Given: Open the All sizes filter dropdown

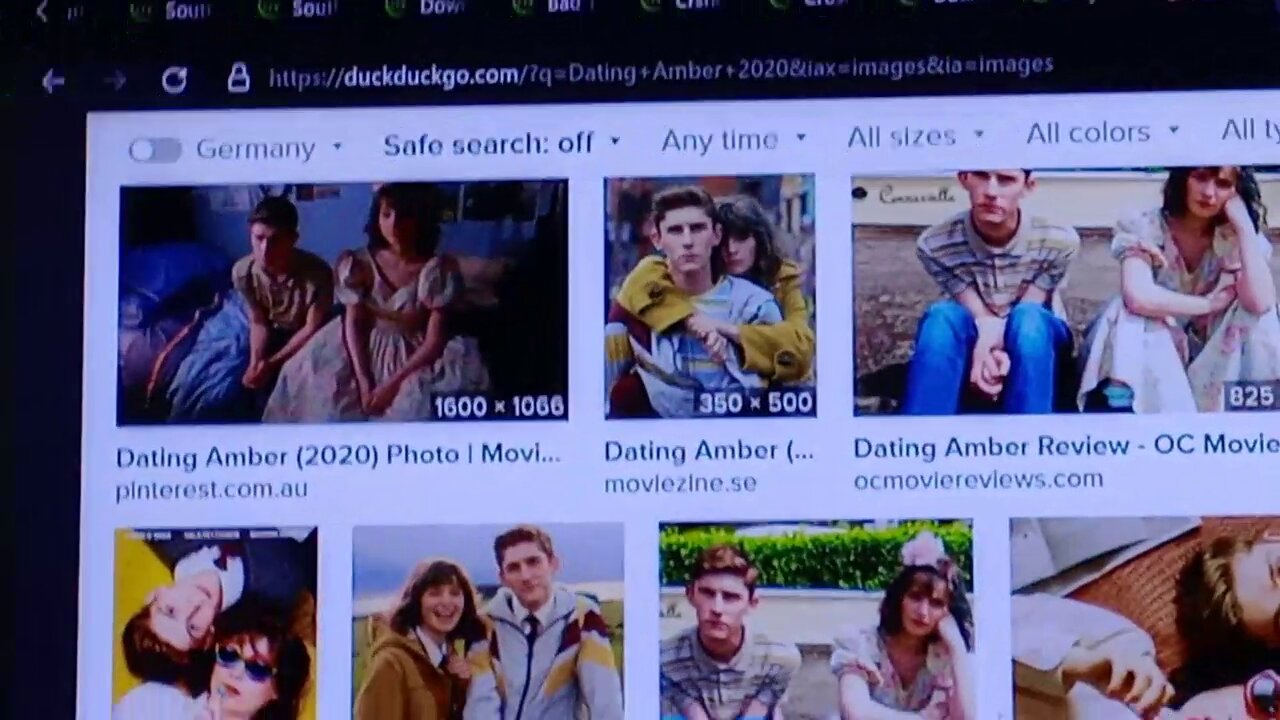Looking at the screenshot, I should point(916,136).
